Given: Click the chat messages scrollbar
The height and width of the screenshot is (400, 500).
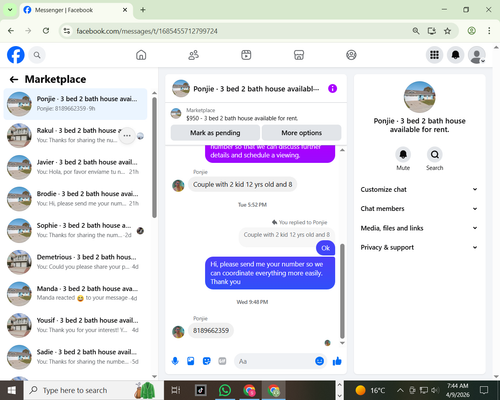Looking at the screenshot, I should point(342,291).
